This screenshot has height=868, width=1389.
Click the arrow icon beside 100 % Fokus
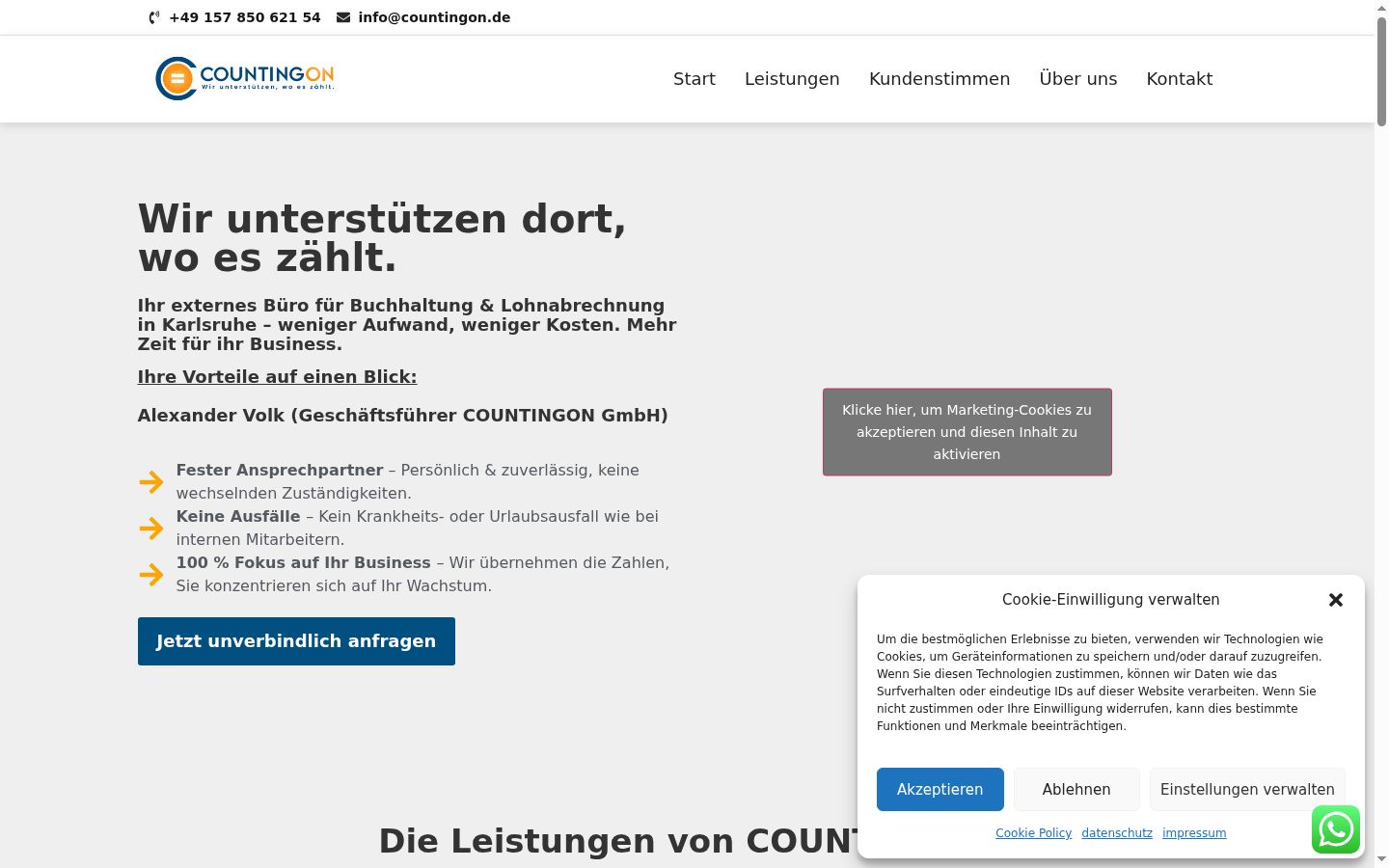click(151, 575)
